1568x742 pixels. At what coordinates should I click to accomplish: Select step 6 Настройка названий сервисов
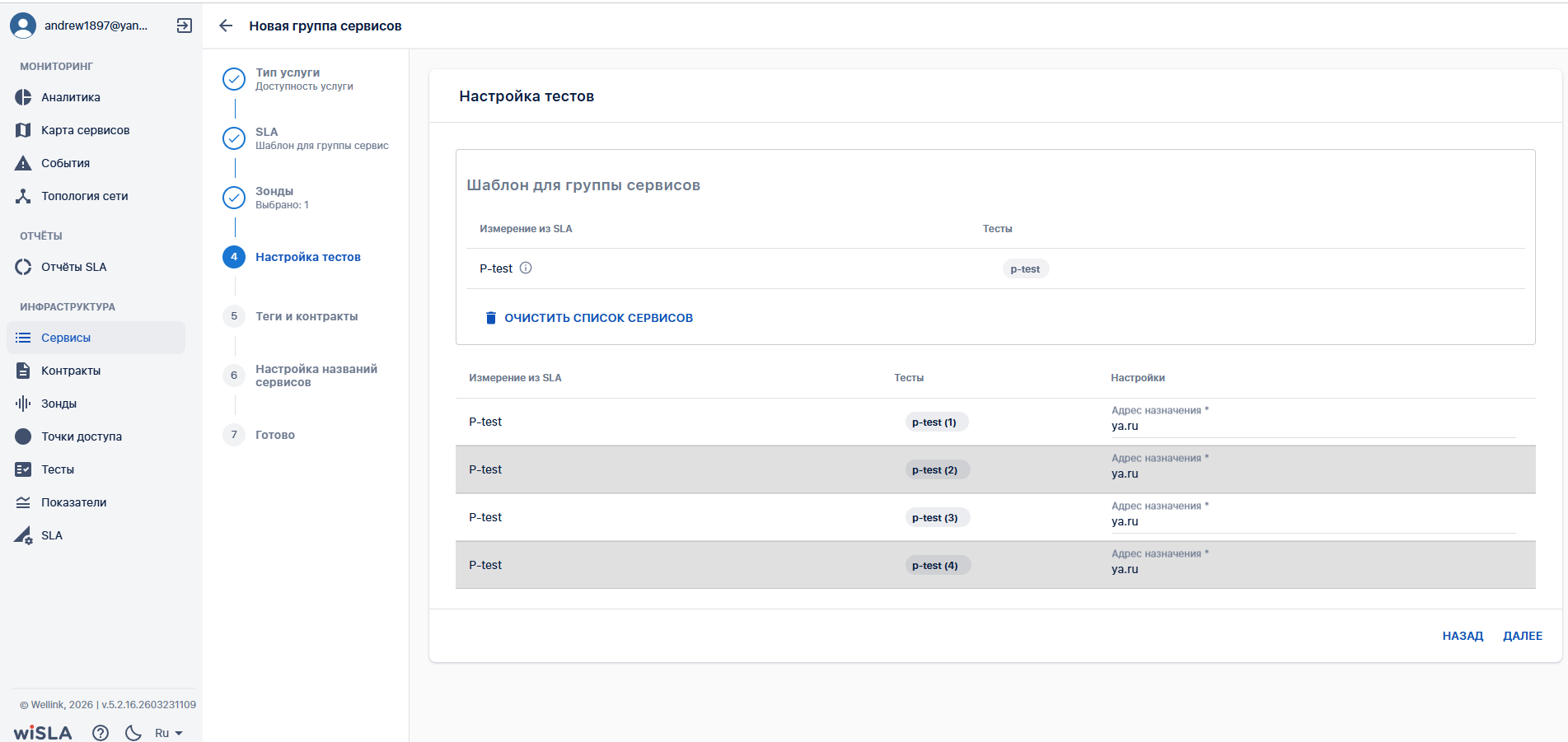point(300,376)
